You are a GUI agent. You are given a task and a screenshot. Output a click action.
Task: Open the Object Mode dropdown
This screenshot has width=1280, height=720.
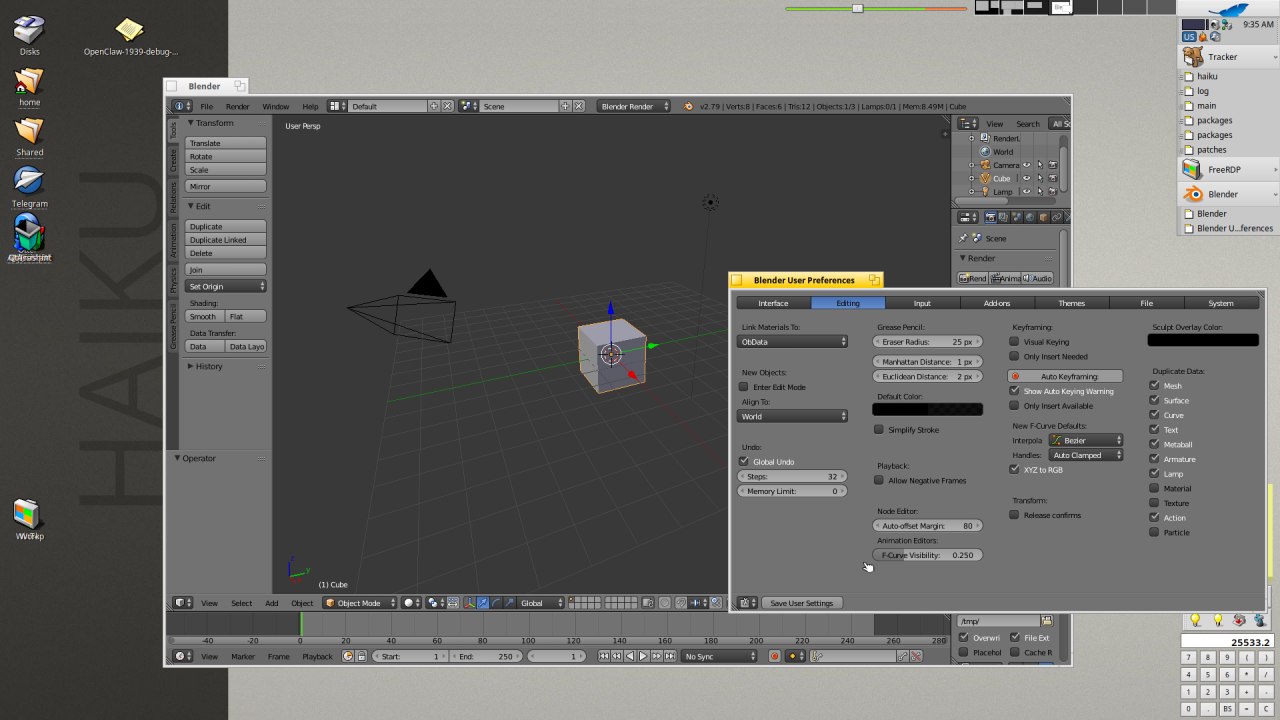coord(359,603)
